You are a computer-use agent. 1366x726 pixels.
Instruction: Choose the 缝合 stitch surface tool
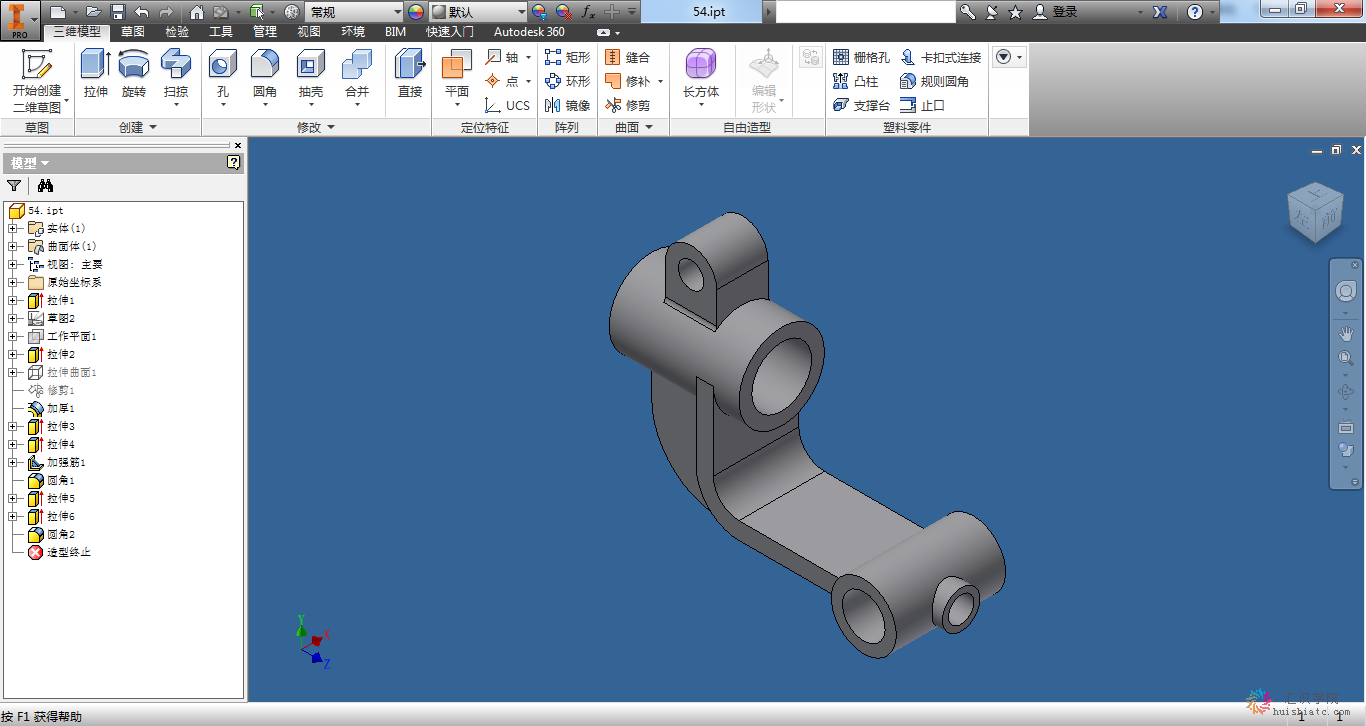[627, 57]
